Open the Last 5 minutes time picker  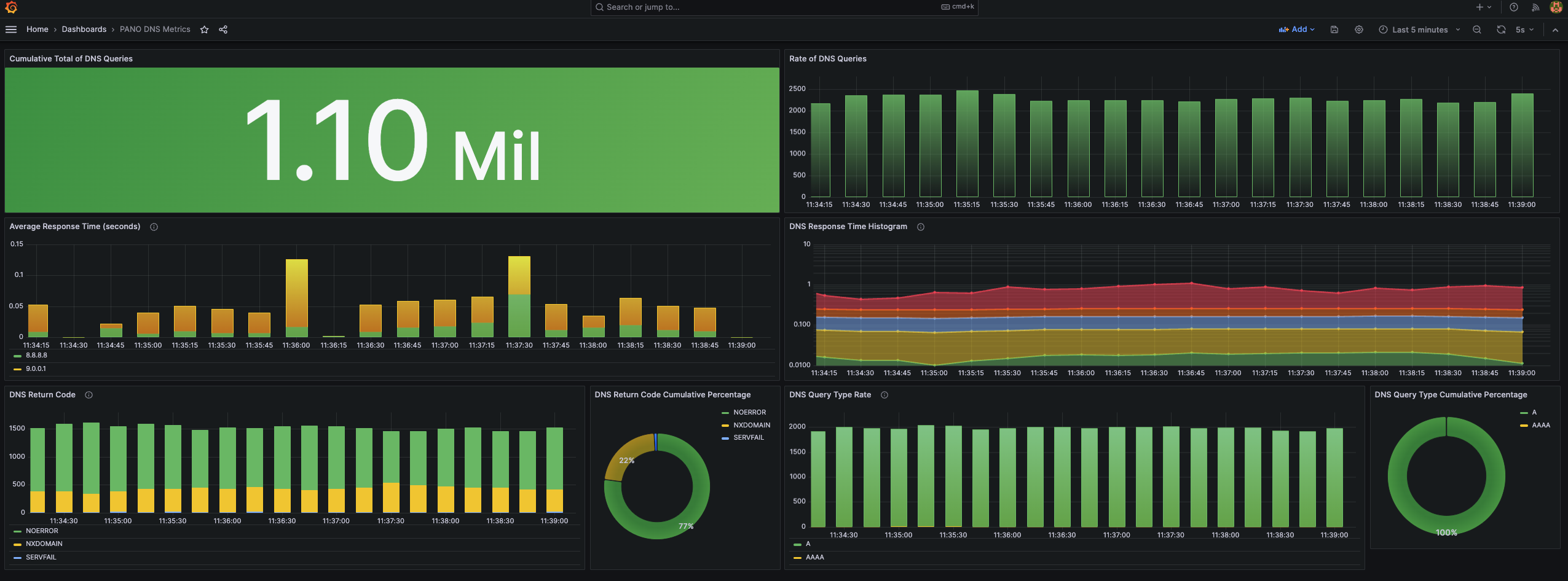[1419, 29]
